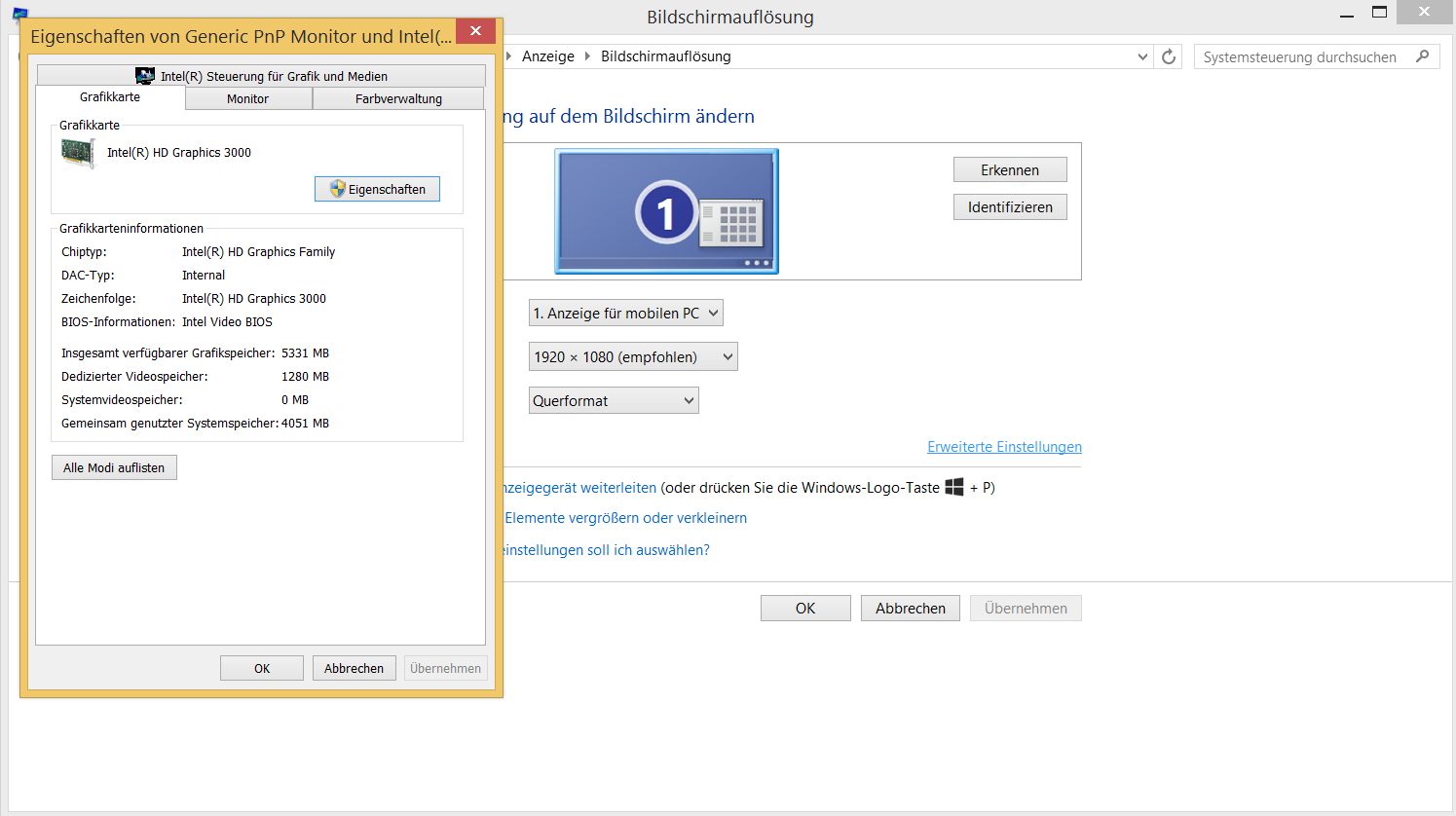Click the shield Eigenschaften button
The image size is (1456, 816).
coord(377,189)
